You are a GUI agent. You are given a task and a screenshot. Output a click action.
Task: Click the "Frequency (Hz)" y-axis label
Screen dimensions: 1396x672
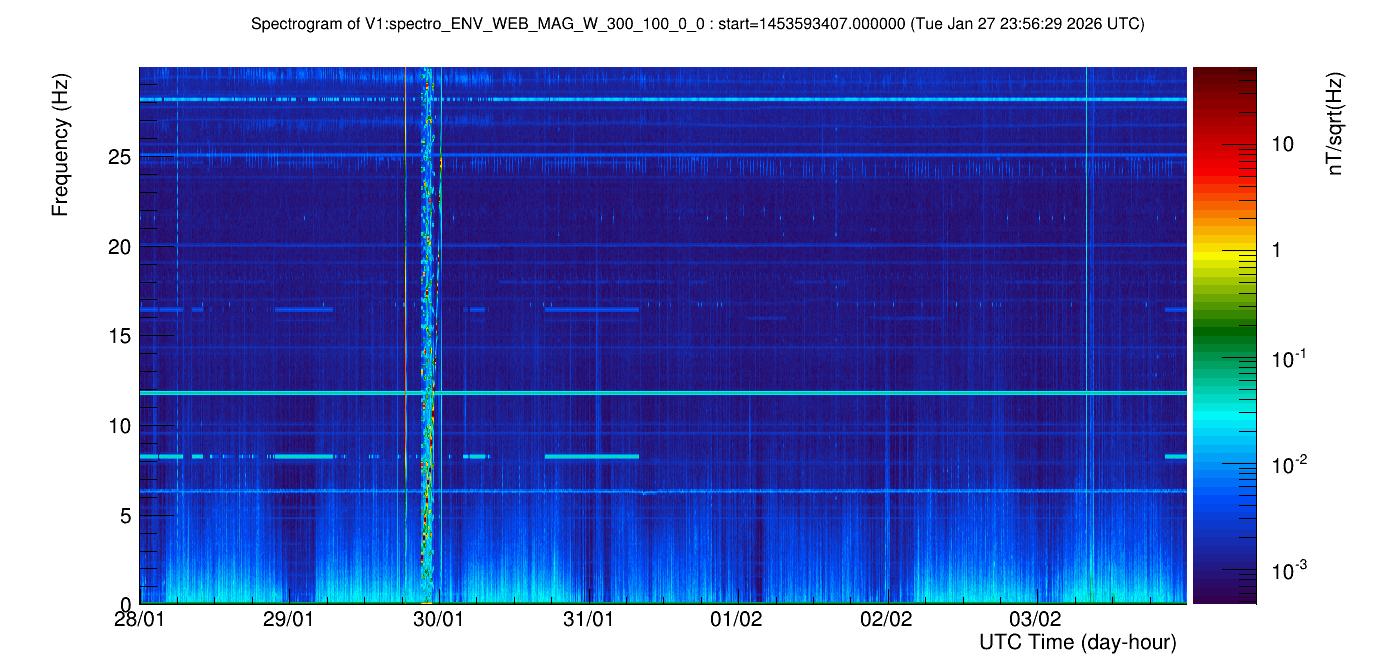click(x=61, y=151)
